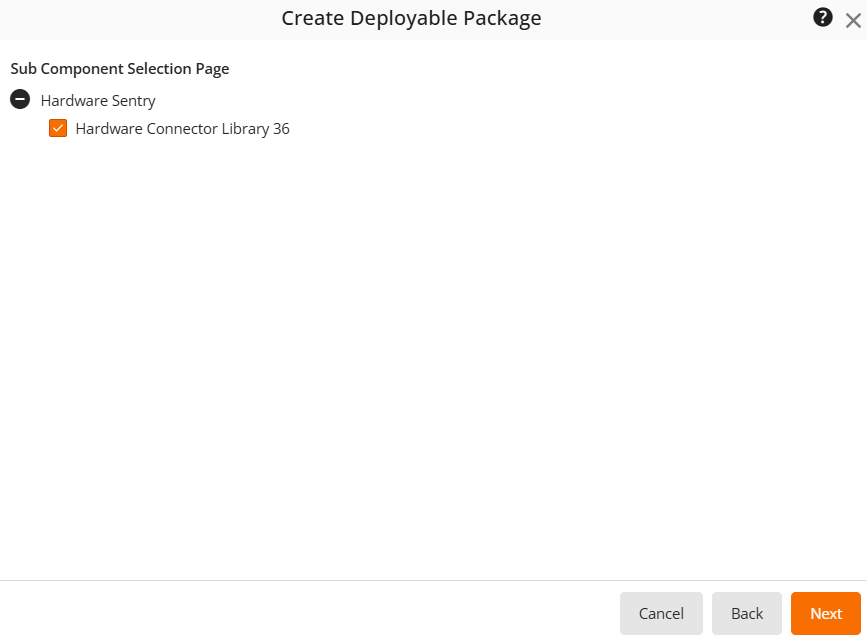Click the Next button
This screenshot has height=642, width=866.
[x=826, y=613]
